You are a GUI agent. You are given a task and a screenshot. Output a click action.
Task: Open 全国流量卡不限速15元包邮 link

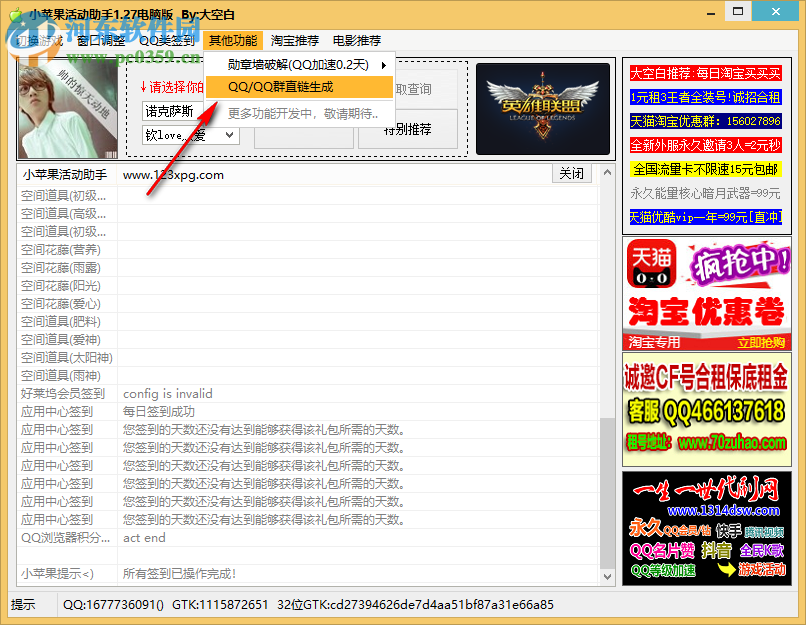point(706,169)
